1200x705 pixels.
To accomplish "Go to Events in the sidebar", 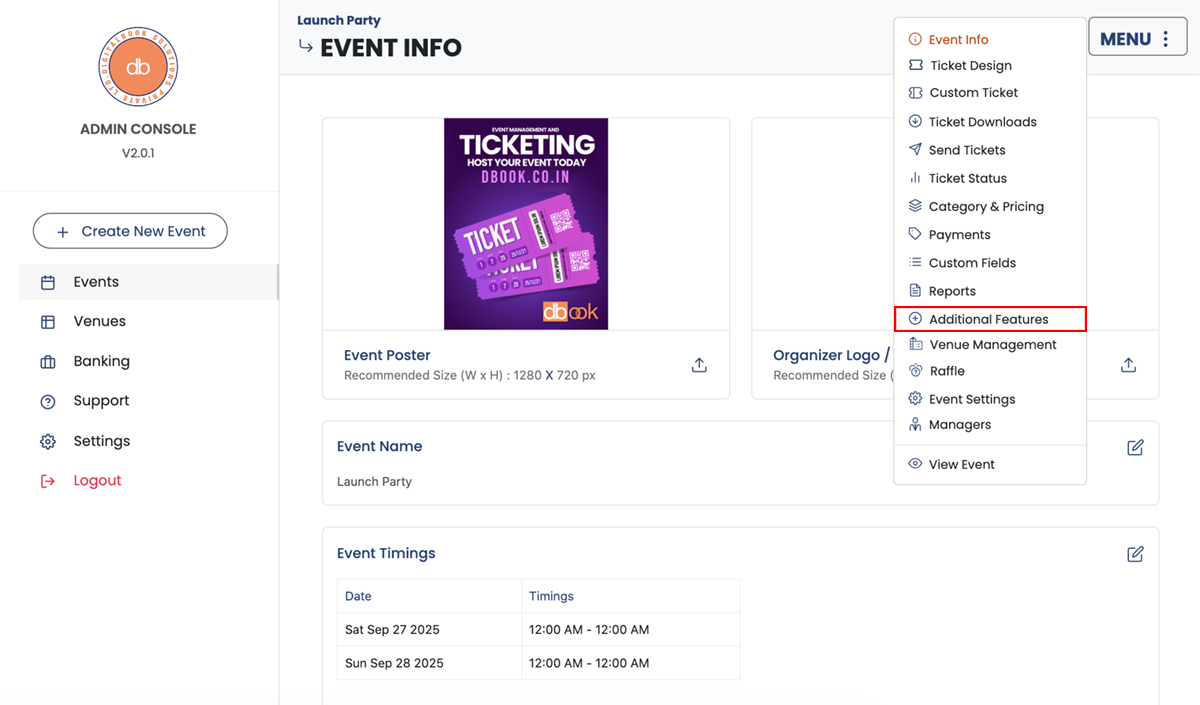I will (96, 282).
